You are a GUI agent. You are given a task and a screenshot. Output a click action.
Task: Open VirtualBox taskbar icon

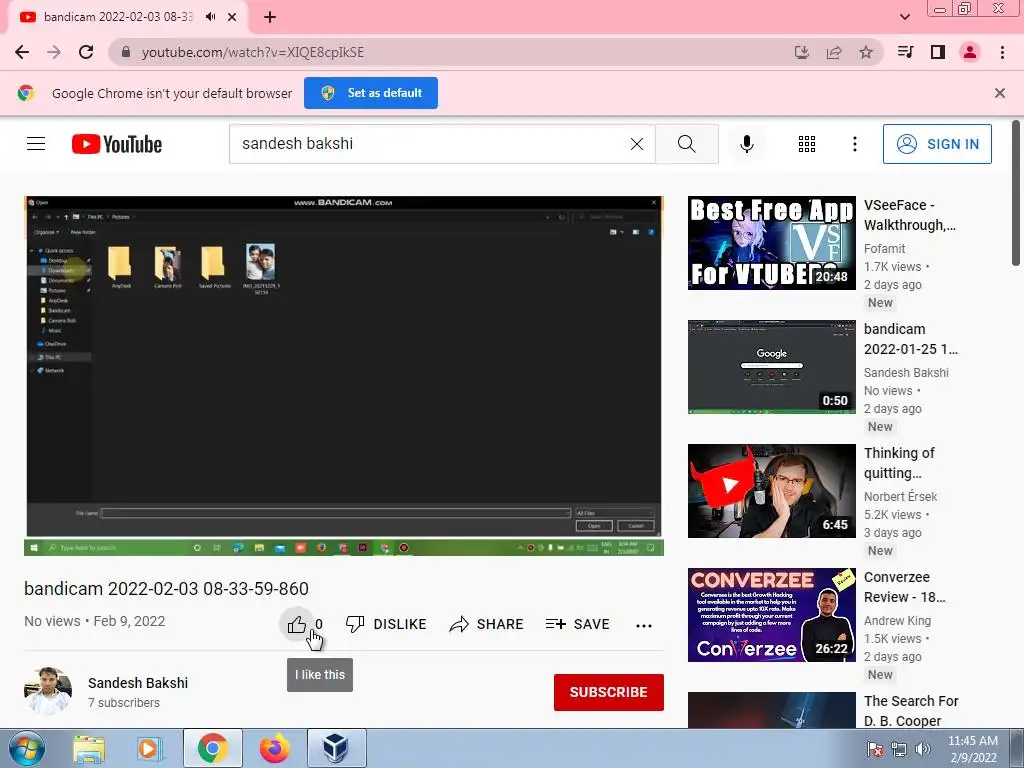[x=336, y=748]
